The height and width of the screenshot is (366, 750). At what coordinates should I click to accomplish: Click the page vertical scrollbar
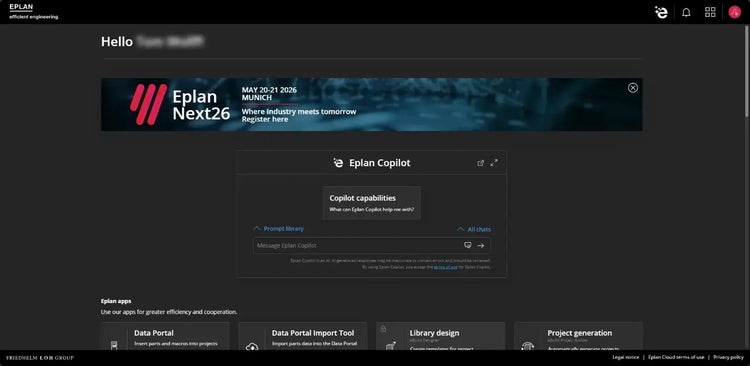(x=747, y=71)
